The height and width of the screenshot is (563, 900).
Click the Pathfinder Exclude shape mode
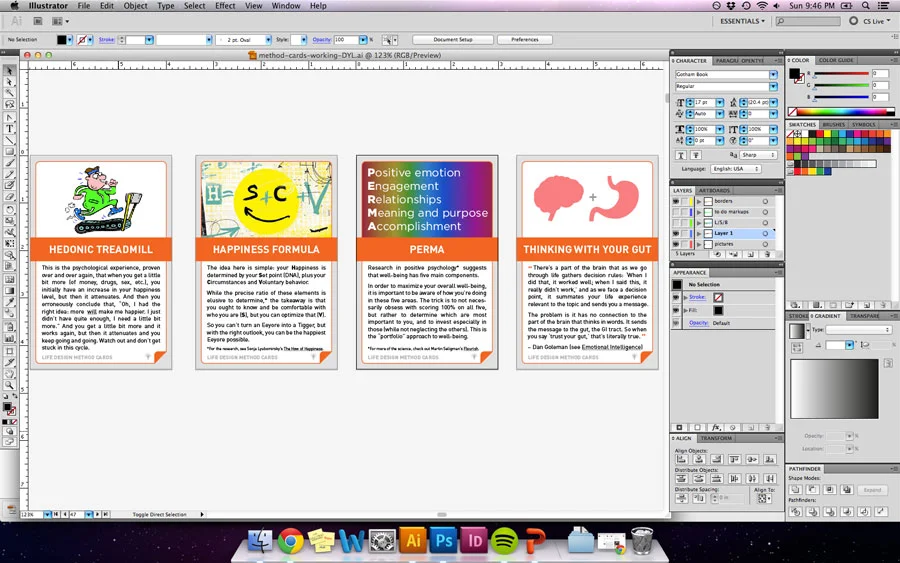click(847, 490)
